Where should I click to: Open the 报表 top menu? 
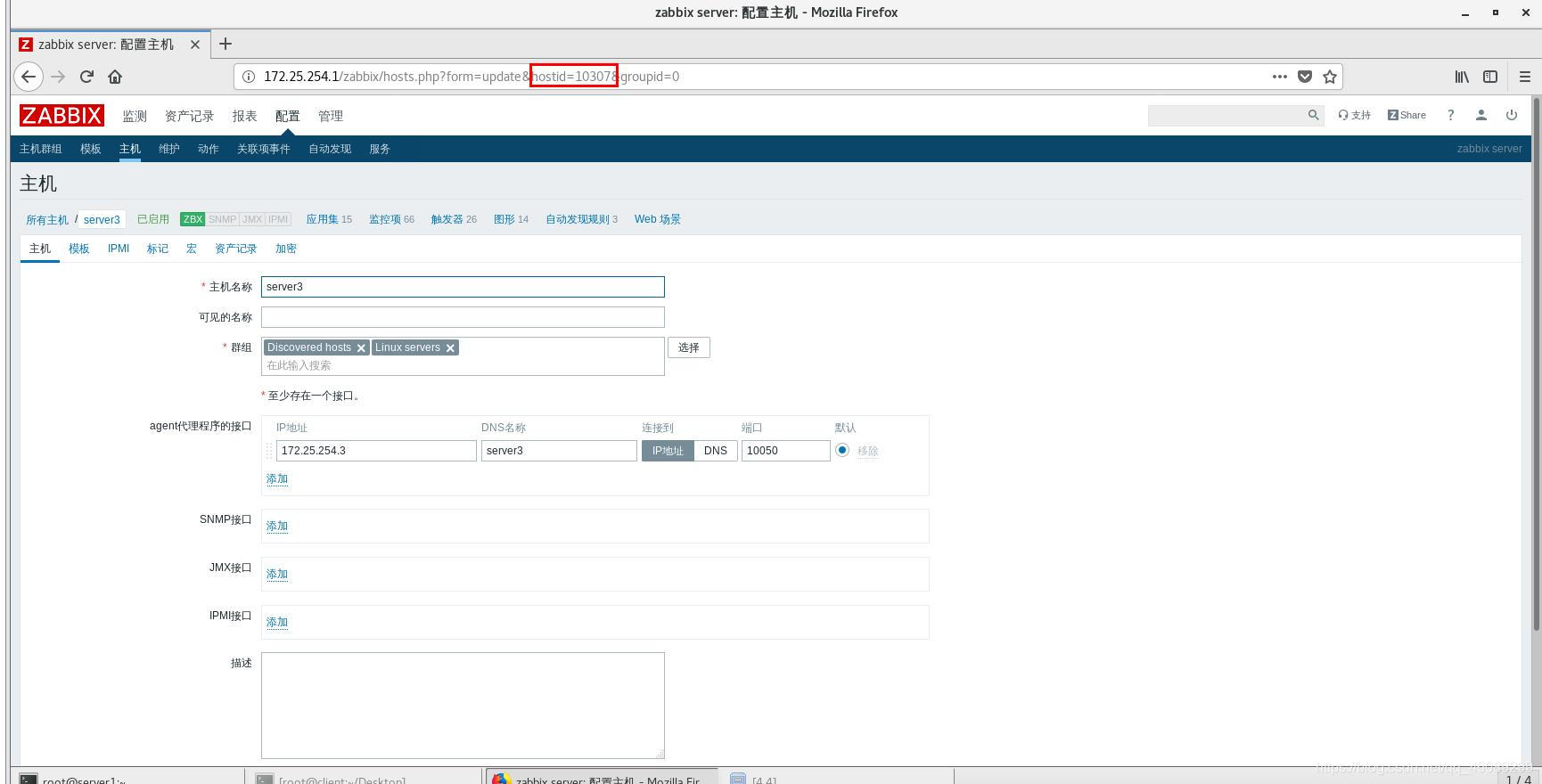point(244,116)
